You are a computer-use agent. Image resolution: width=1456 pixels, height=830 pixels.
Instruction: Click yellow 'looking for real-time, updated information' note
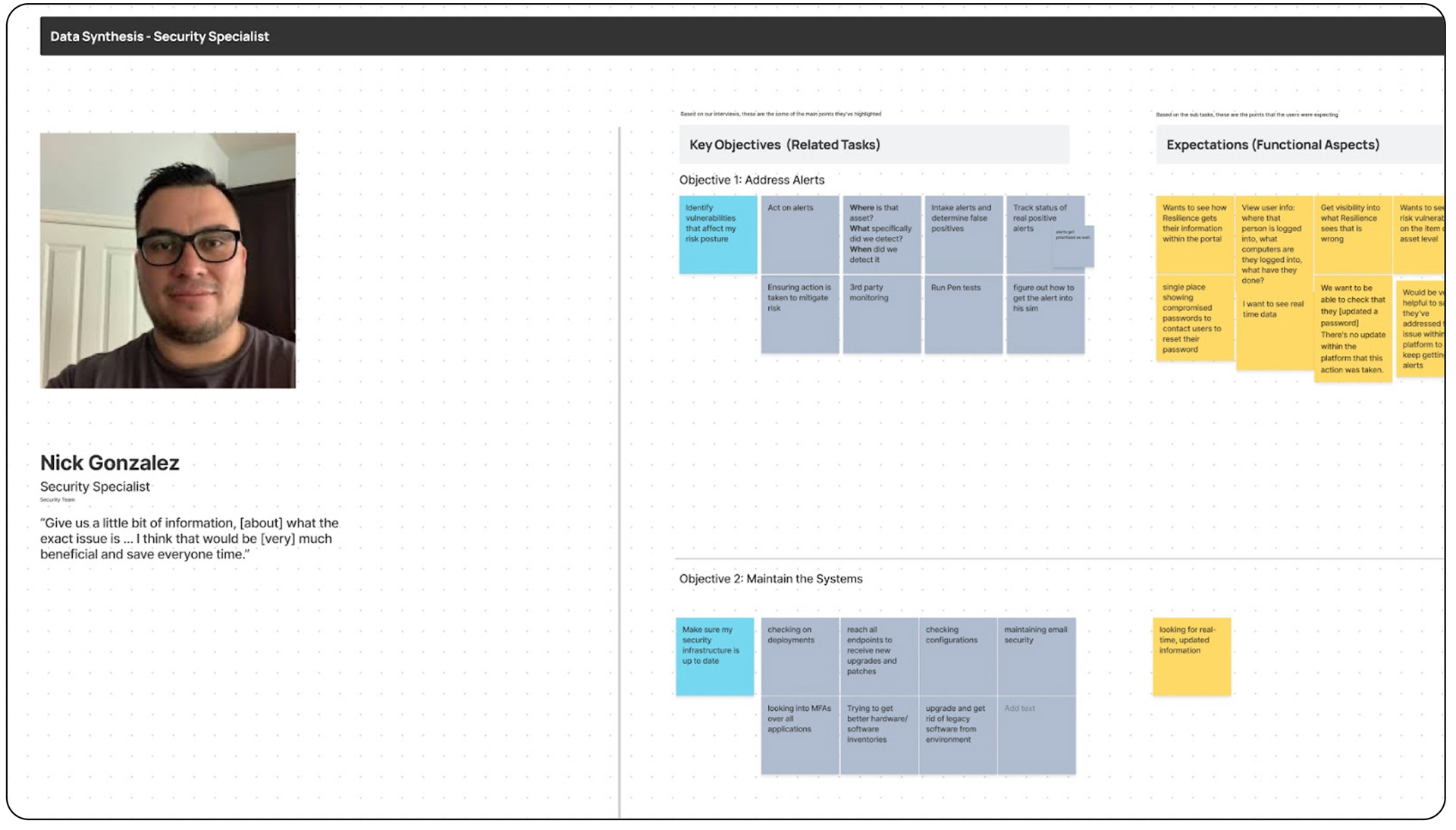pyautogui.click(x=1191, y=656)
